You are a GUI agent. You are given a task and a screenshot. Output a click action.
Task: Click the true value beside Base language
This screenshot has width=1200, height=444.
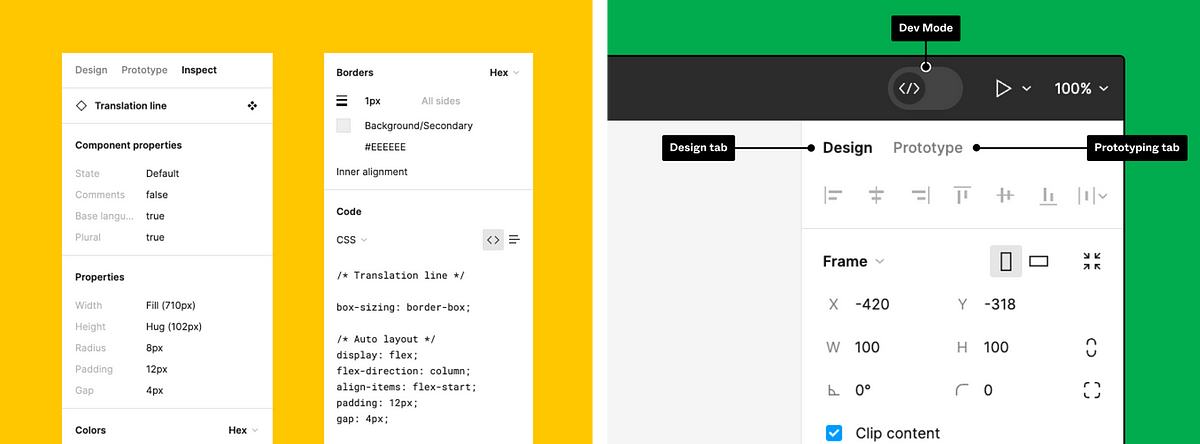pos(155,216)
